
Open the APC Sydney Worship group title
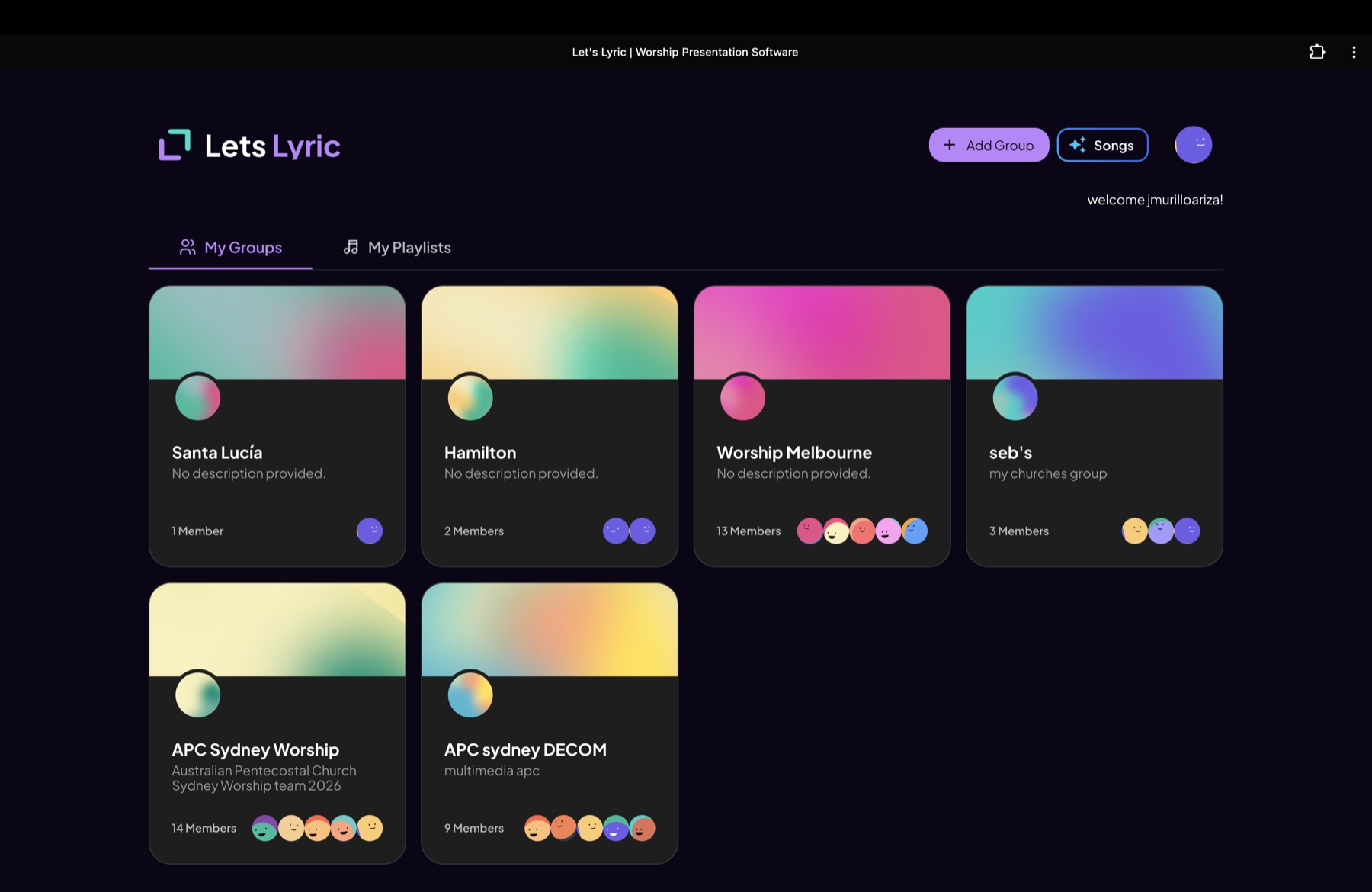(255, 750)
